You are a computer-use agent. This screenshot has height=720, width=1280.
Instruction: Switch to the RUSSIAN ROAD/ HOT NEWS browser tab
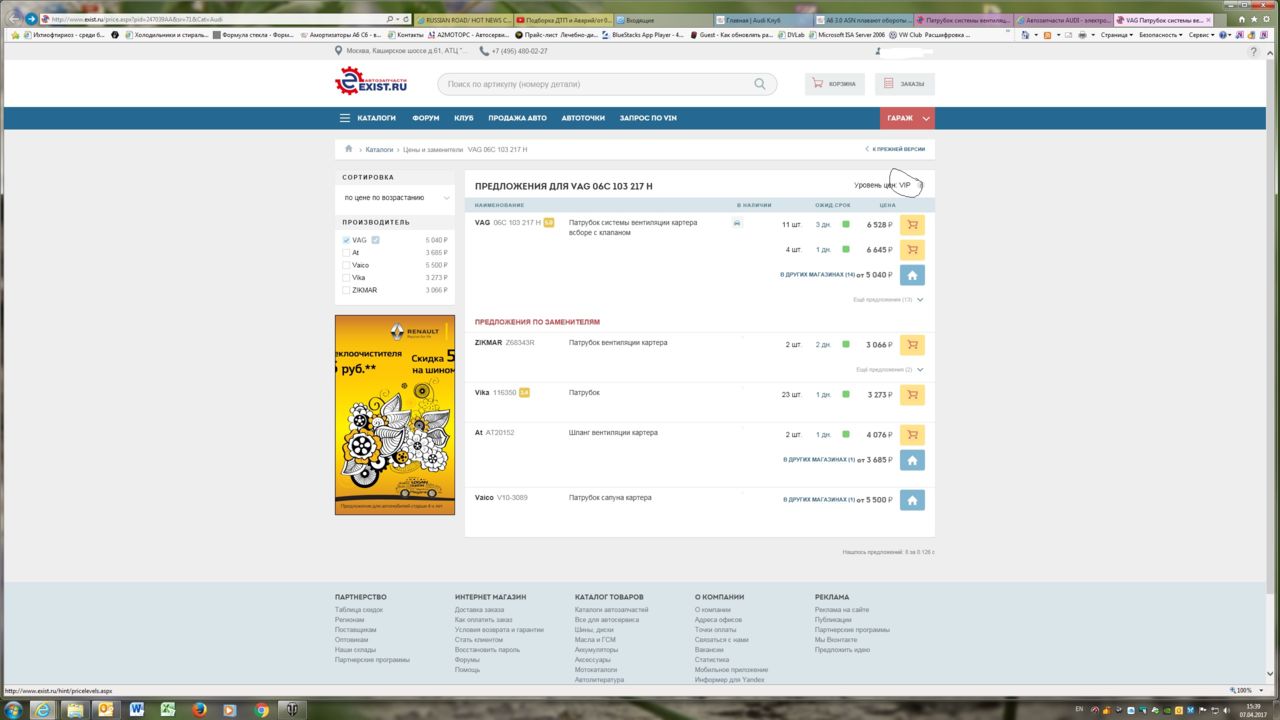pos(464,19)
